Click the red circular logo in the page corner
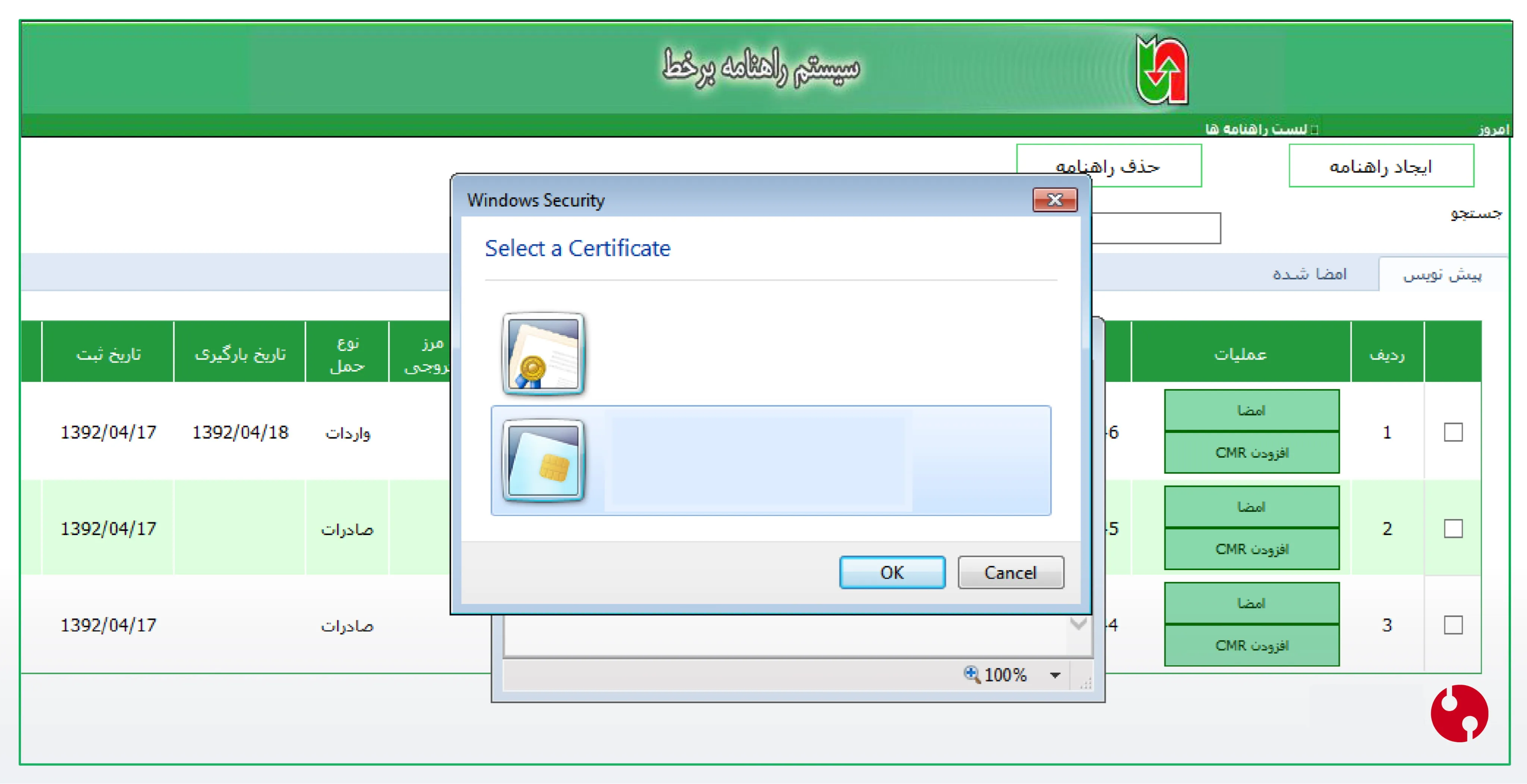Image resolution: width=1527 pixels, height=784 pixels. (x=1459, y=713)
